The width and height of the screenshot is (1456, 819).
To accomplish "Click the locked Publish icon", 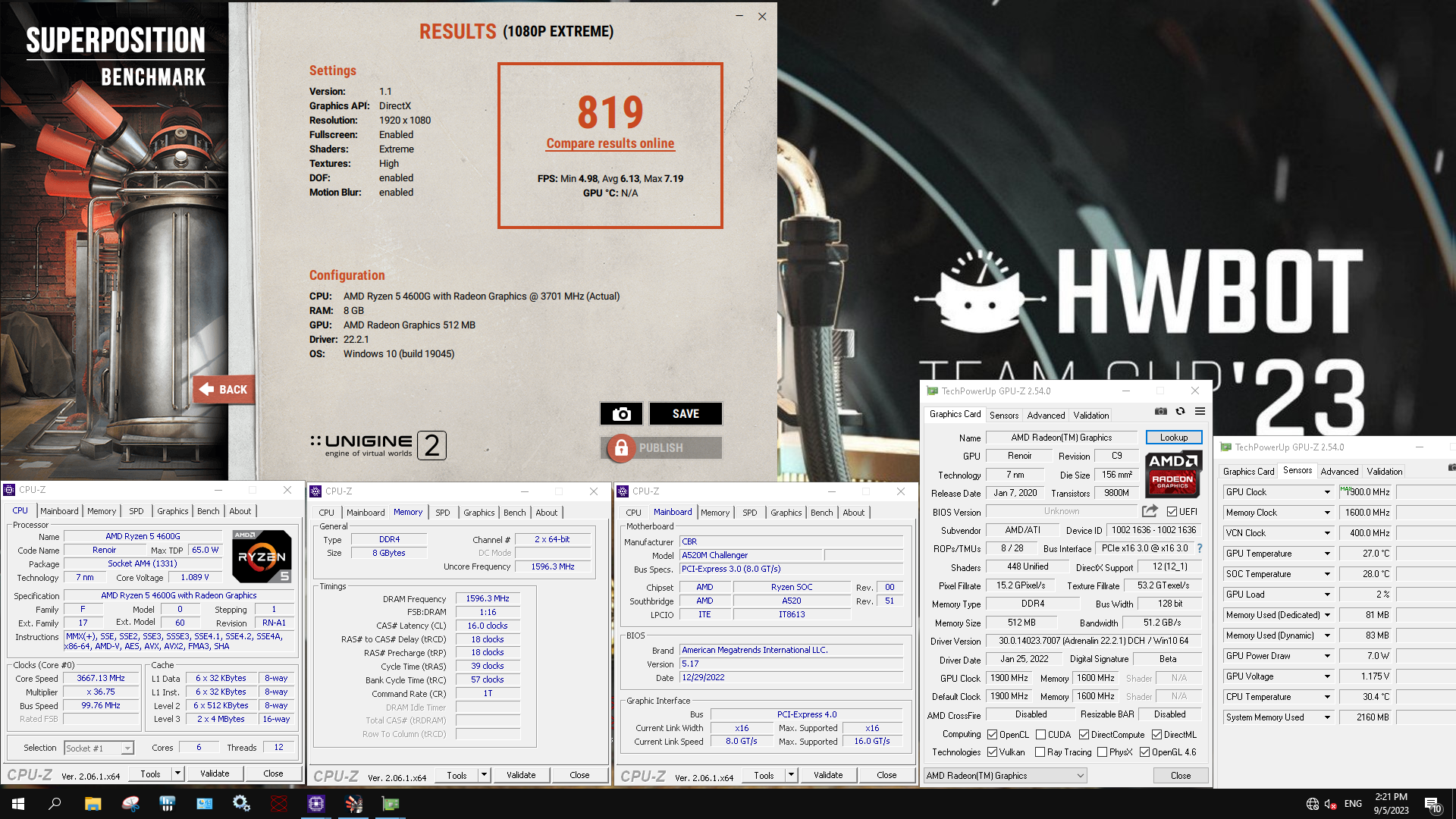I will click(x=621, y=448).
